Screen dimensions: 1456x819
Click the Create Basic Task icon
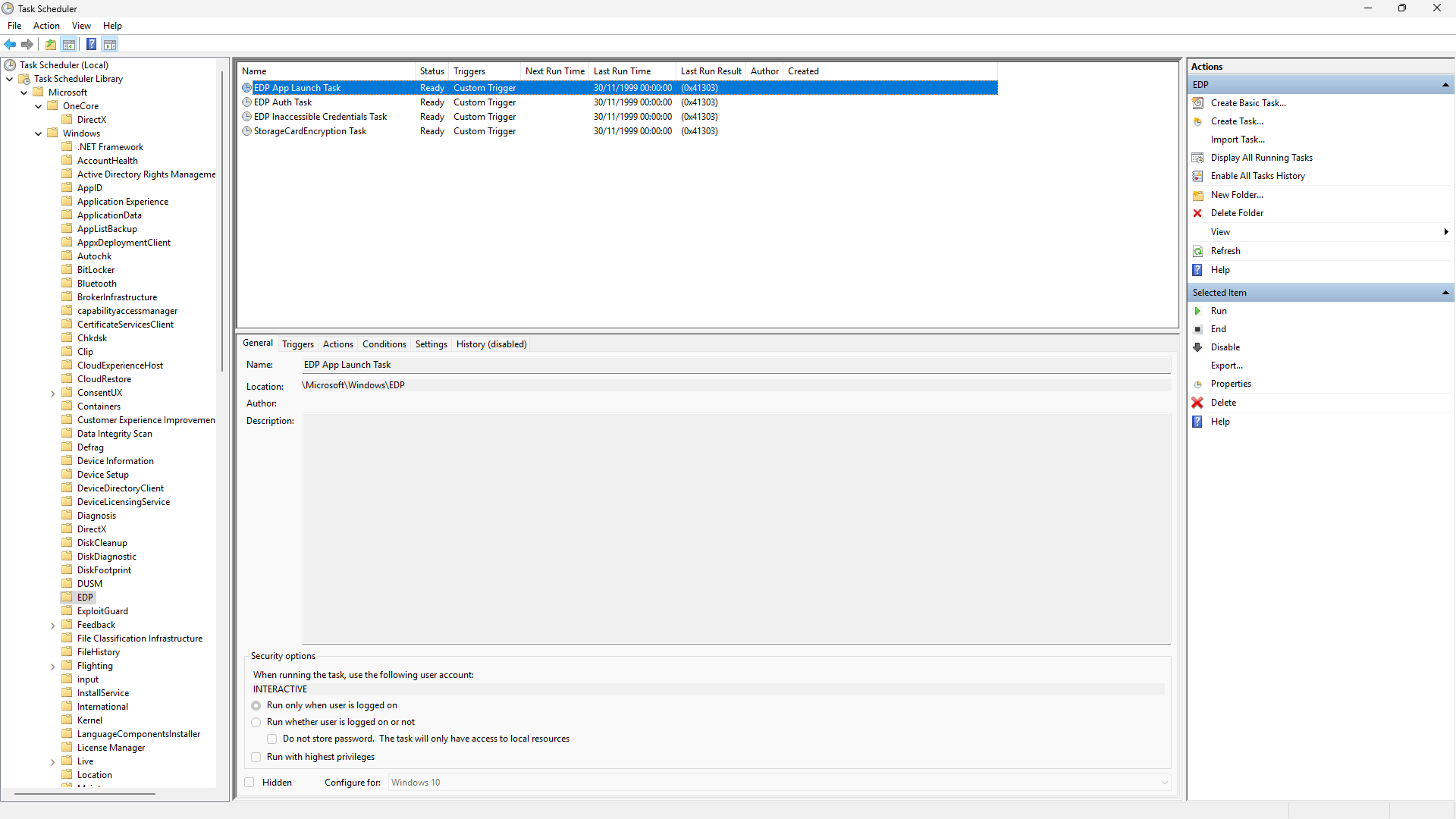click(x=1198, y=103)
